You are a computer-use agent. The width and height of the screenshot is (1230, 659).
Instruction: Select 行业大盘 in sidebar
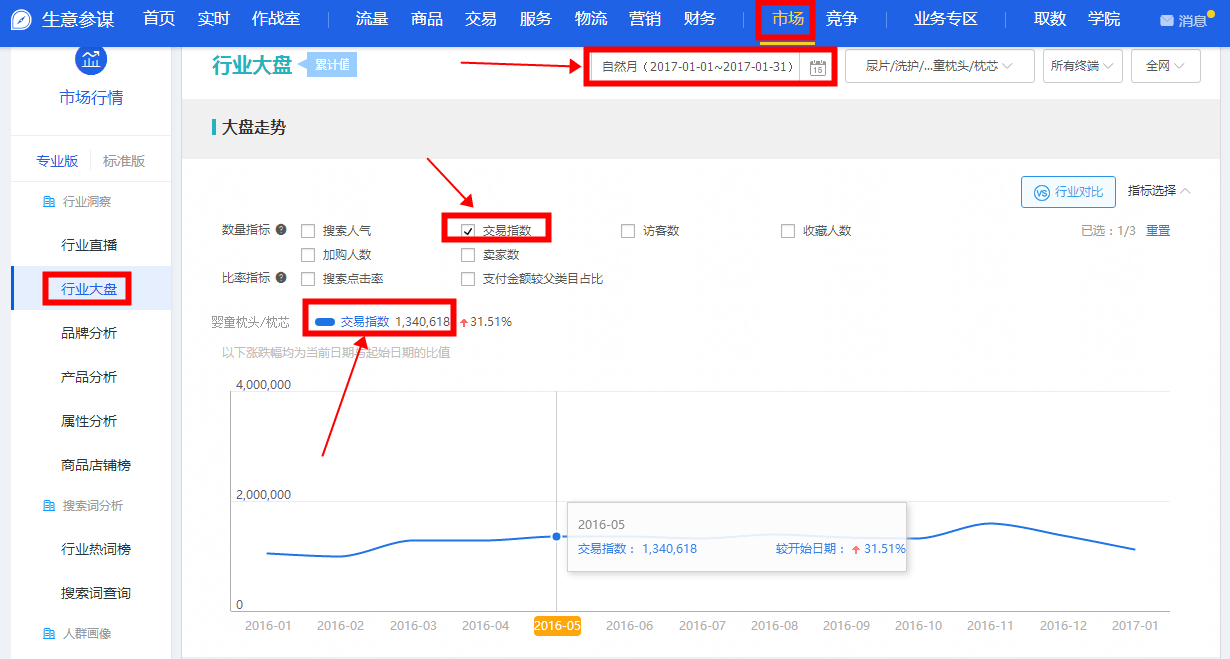coord(89,289)
